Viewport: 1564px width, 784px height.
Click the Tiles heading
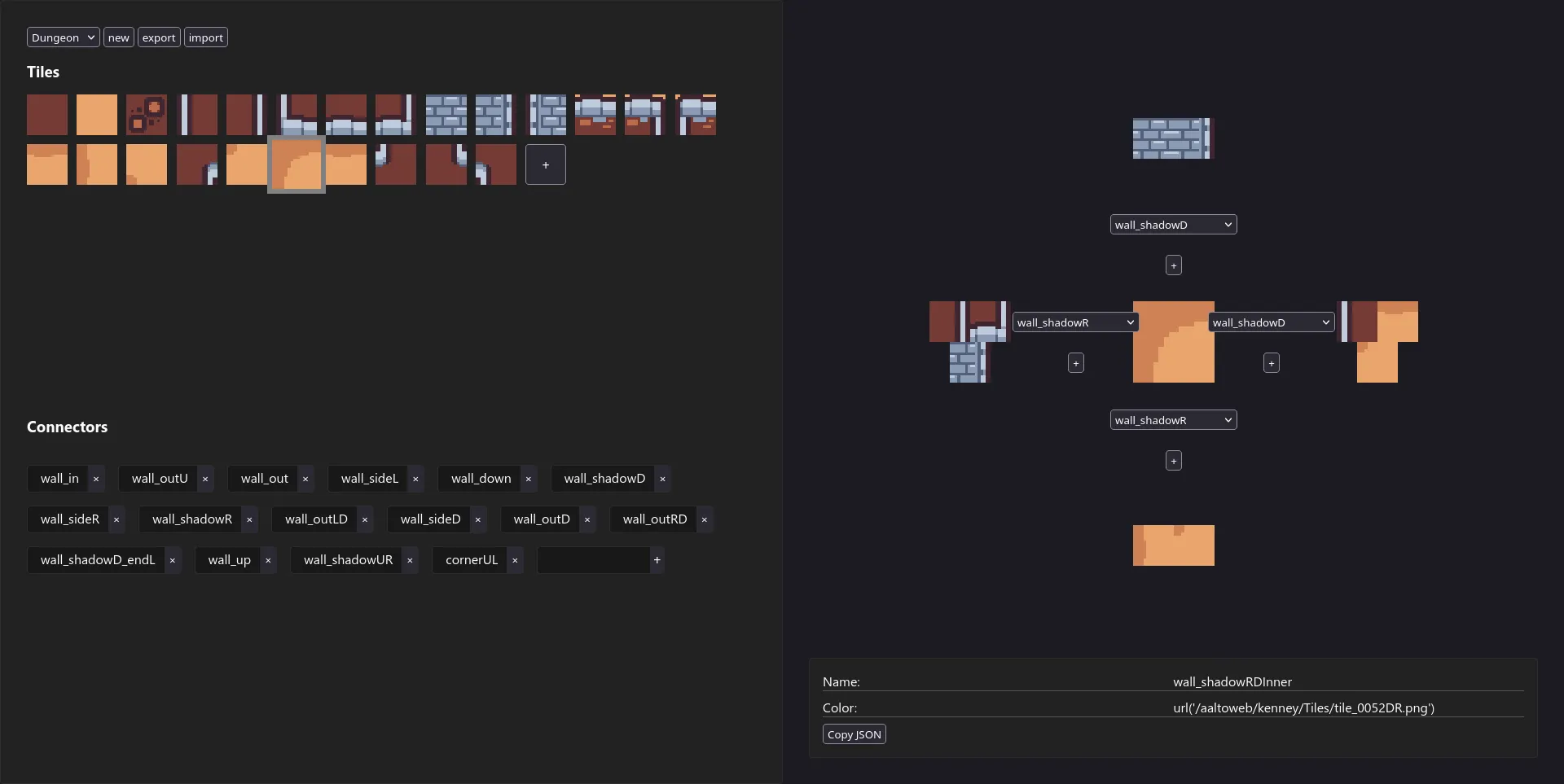(x=43, y=72)
